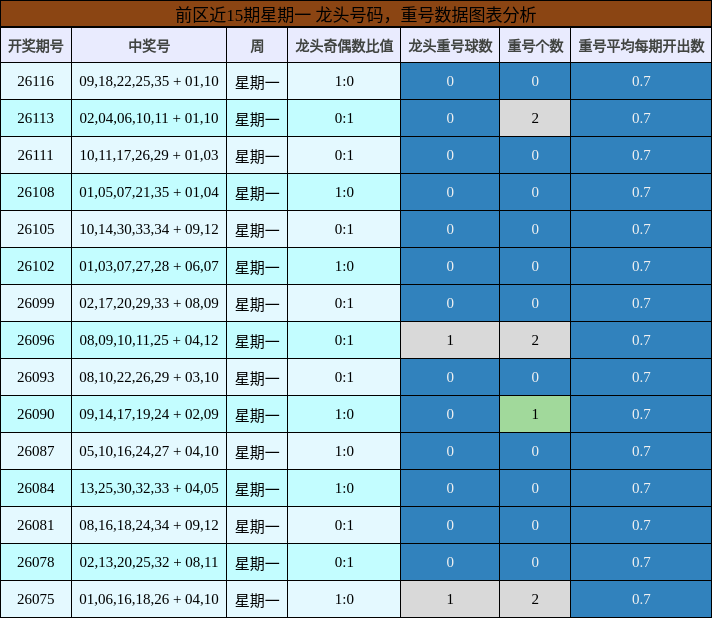Select the '开奖期号' column header

click(36, 46)
